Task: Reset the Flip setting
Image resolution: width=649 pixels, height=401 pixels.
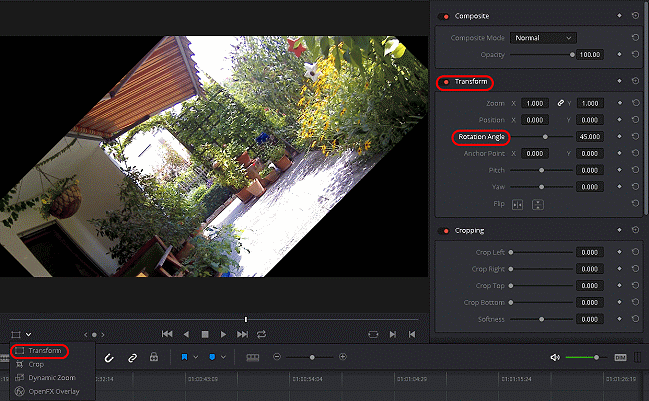Action: 635,203
